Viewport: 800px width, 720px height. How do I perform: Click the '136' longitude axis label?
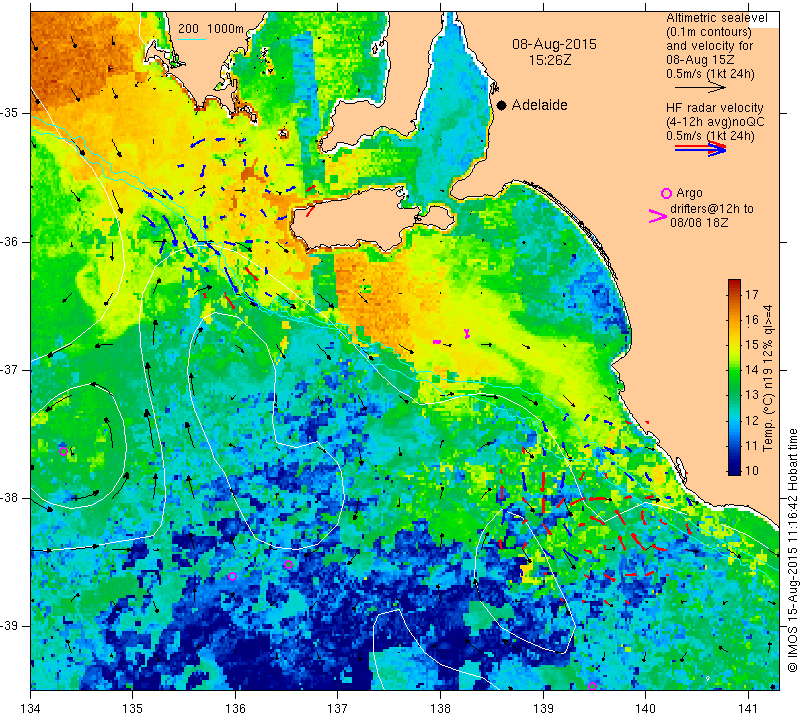click(235, 708)
